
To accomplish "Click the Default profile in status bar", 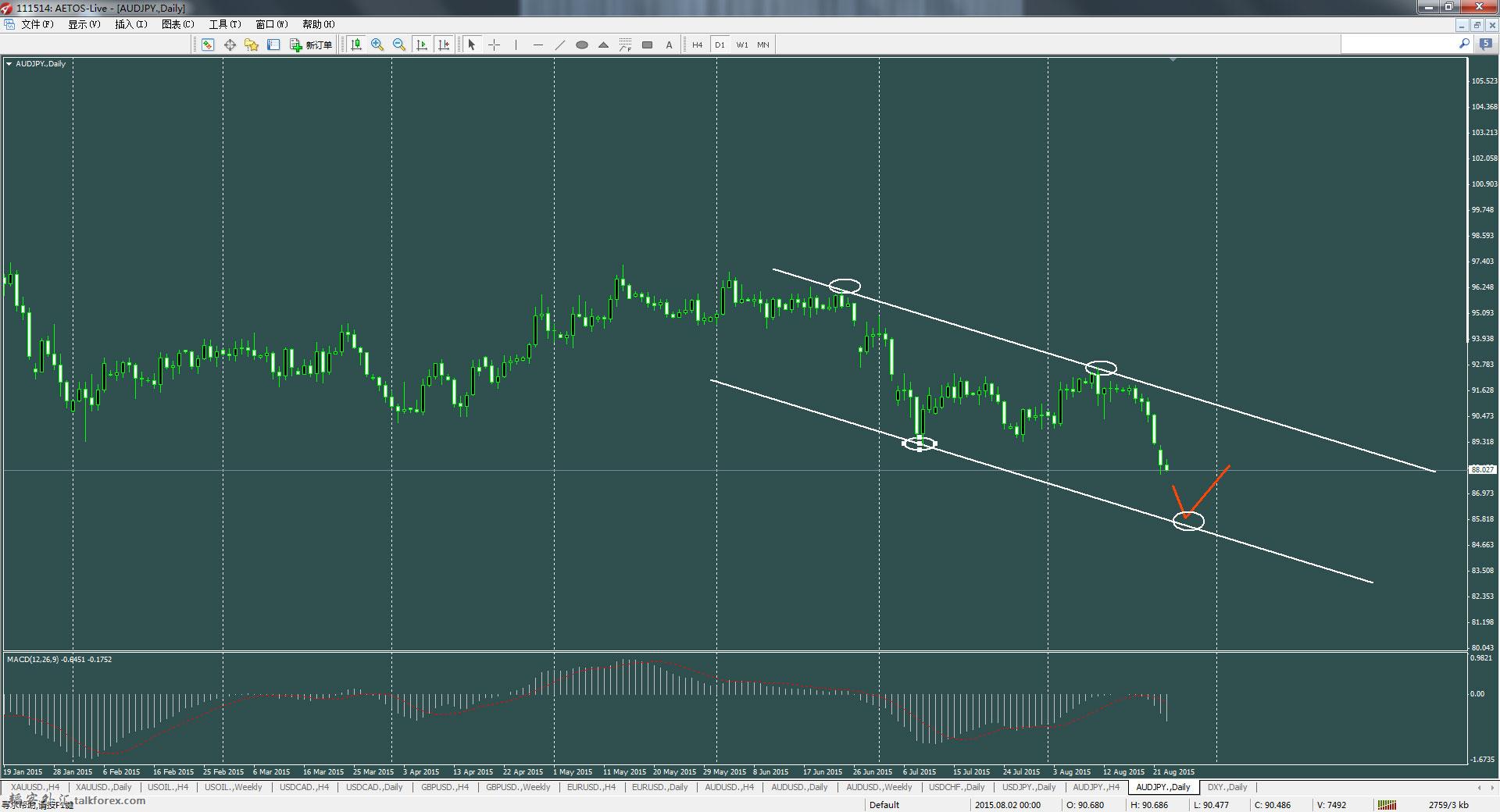I will pos(884,805).
